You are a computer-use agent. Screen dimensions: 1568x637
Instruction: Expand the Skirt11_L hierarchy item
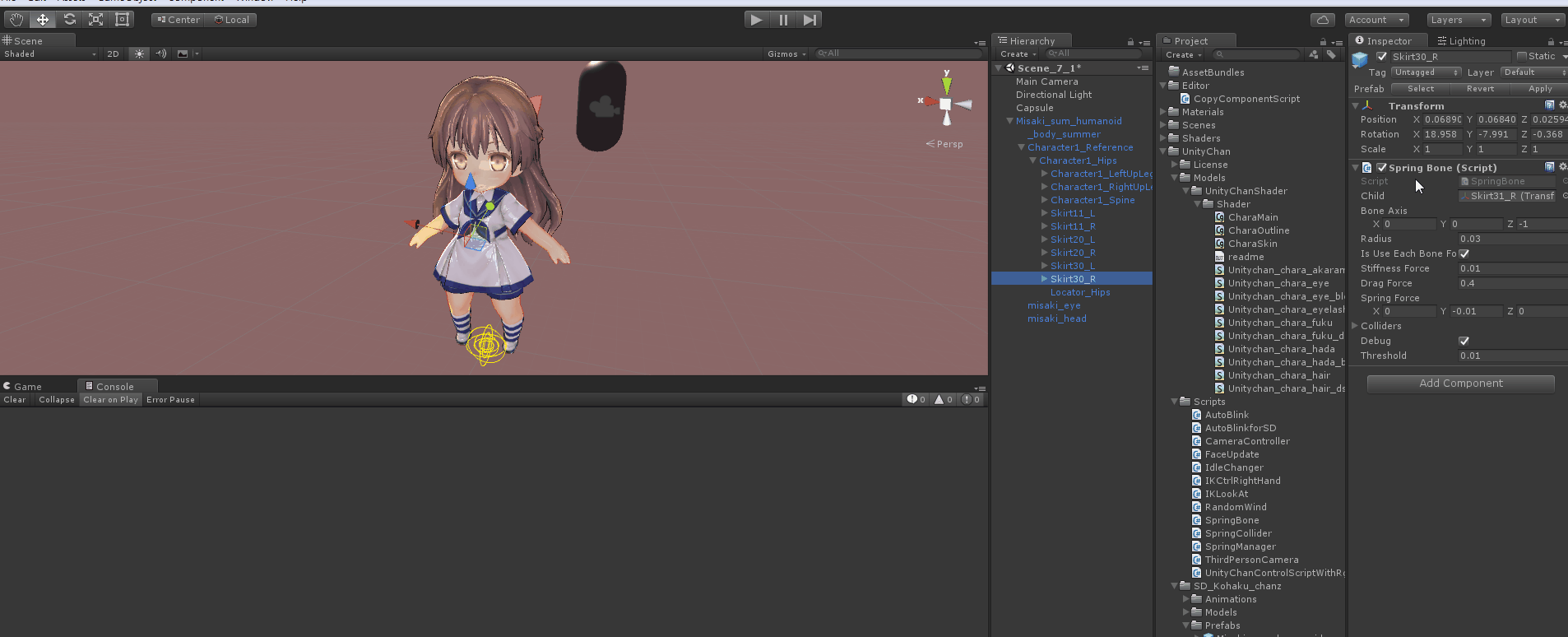point(1044,213)
